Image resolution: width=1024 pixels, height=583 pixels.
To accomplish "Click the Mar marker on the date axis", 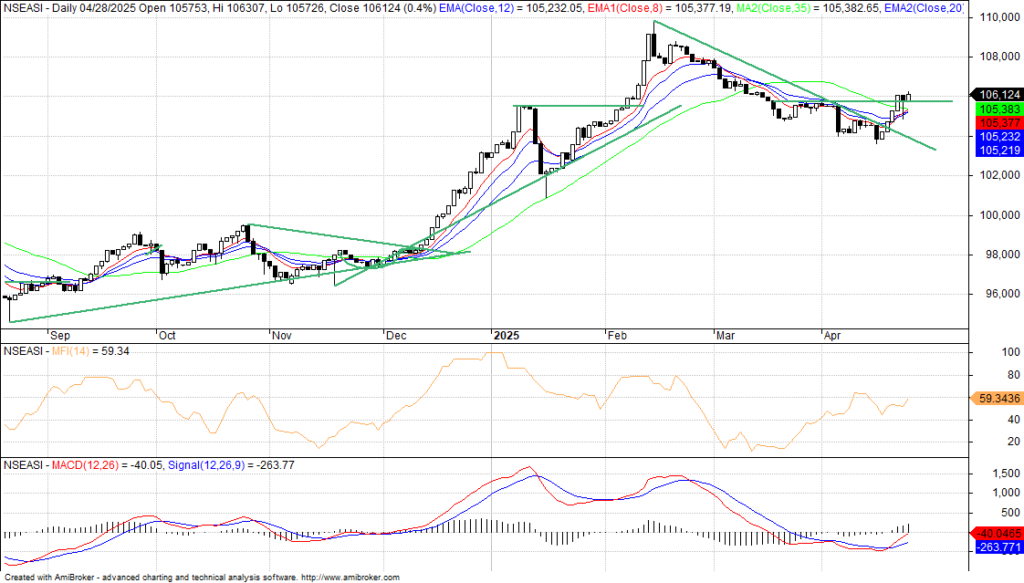I will click(725, 336).
